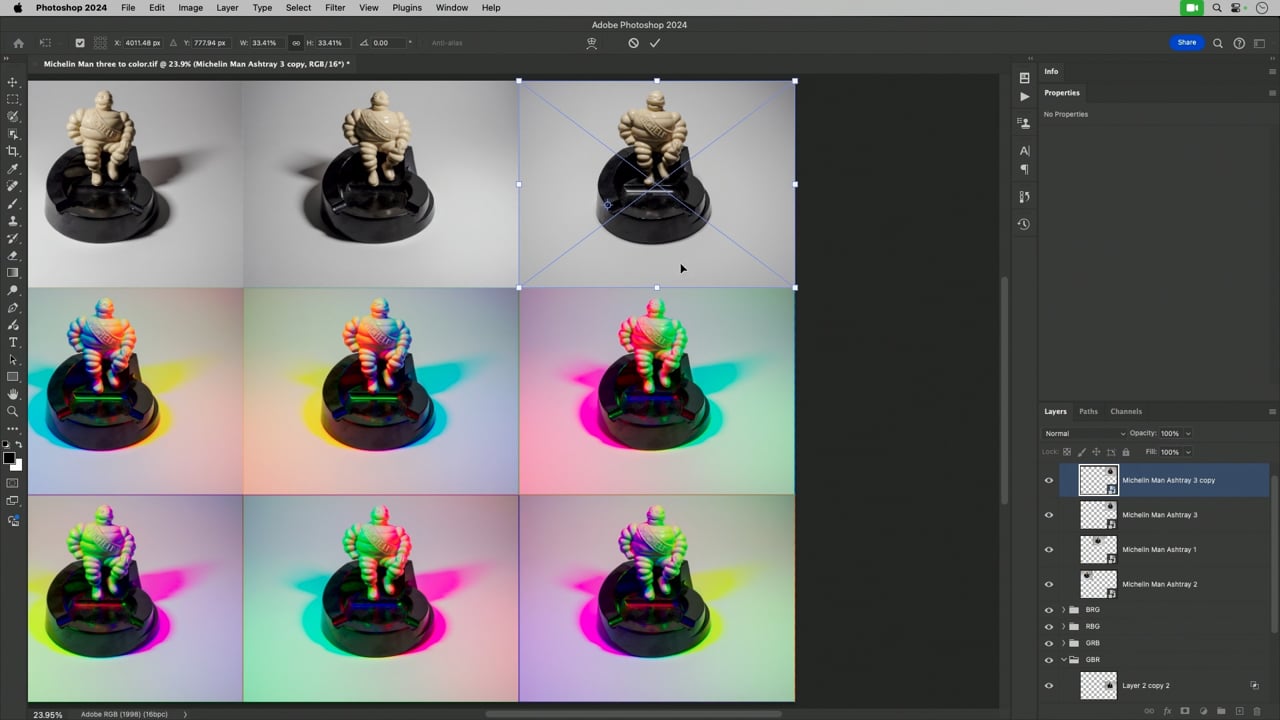Toggle the reference point checkbox in options bar
Viewport: 1280px width, 720px height.
(x=80, y=43)
